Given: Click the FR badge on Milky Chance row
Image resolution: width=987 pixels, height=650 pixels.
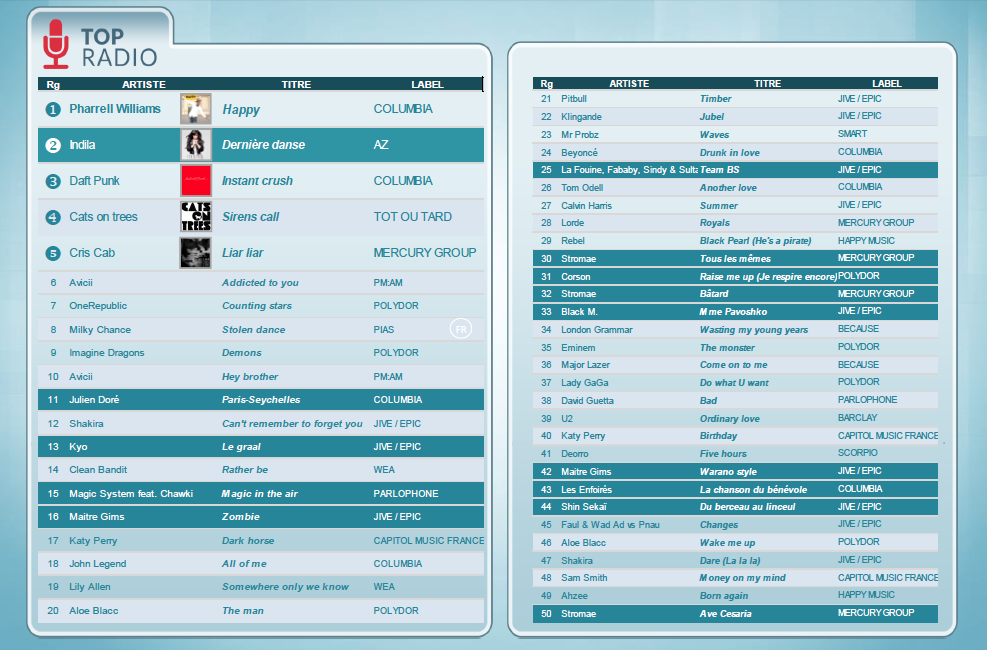Looking at the screenshot, I should coord(460,329).
